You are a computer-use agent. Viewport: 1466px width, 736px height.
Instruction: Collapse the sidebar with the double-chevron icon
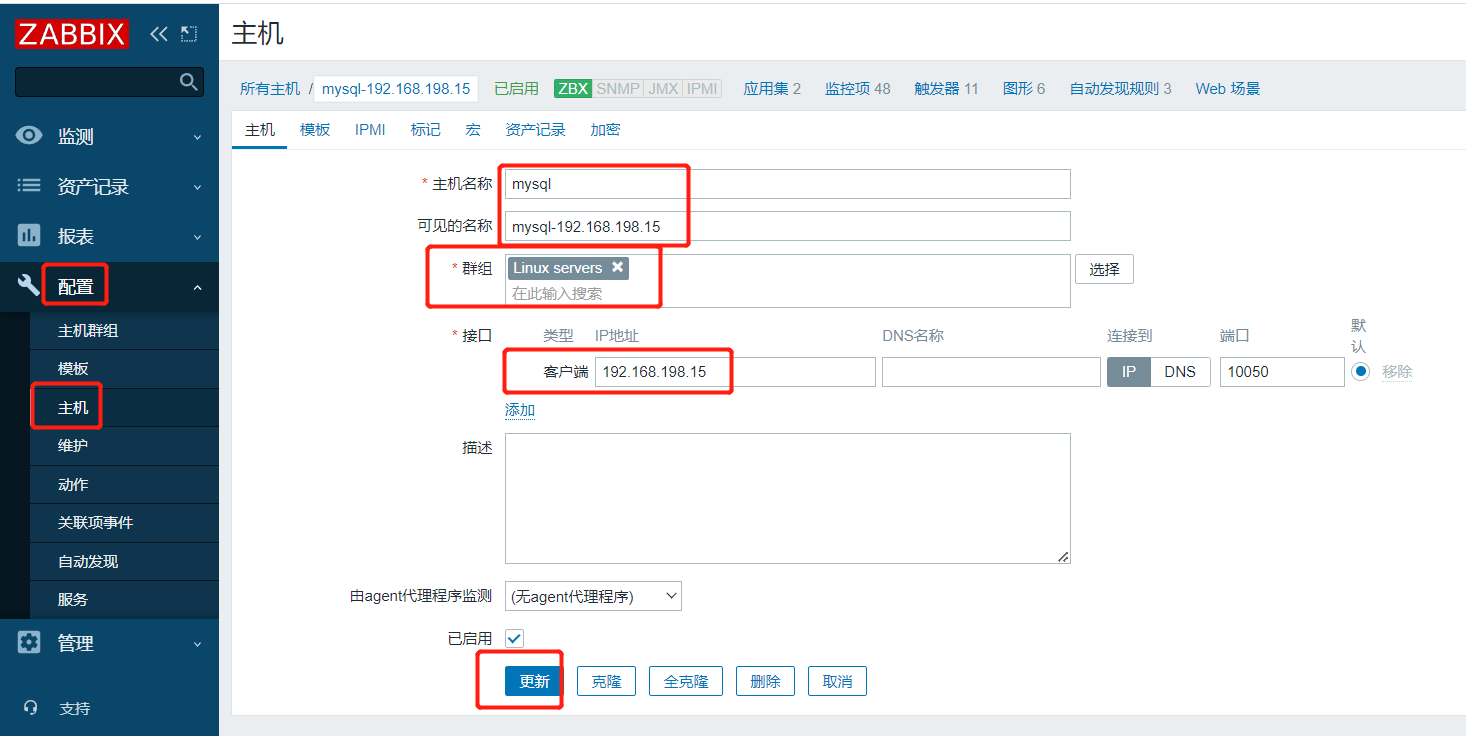coord(158,34)
